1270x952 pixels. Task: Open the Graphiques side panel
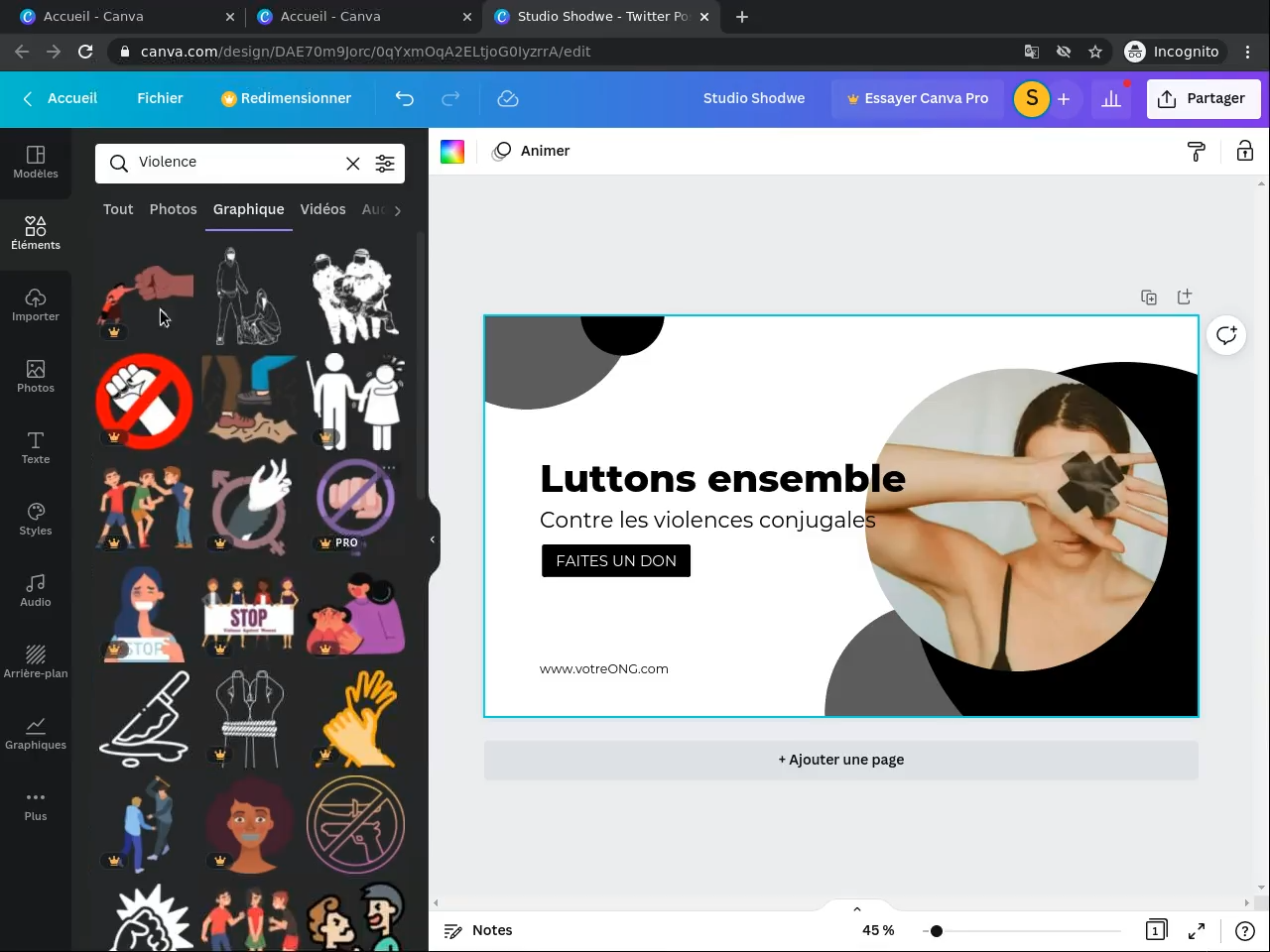tap(36, 733)
